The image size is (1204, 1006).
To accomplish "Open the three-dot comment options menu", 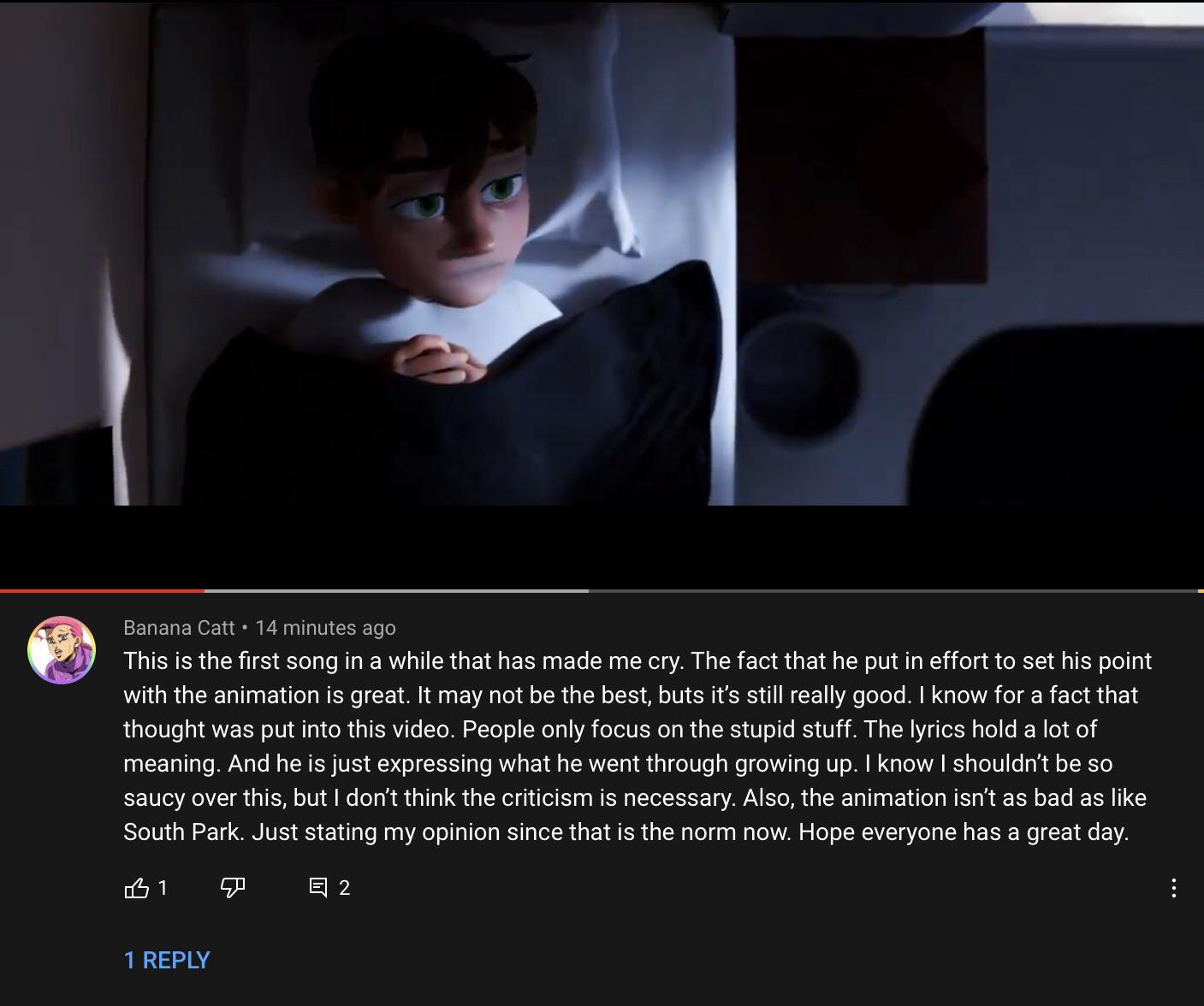I will pyautogui.click(x=1173, y=888).
